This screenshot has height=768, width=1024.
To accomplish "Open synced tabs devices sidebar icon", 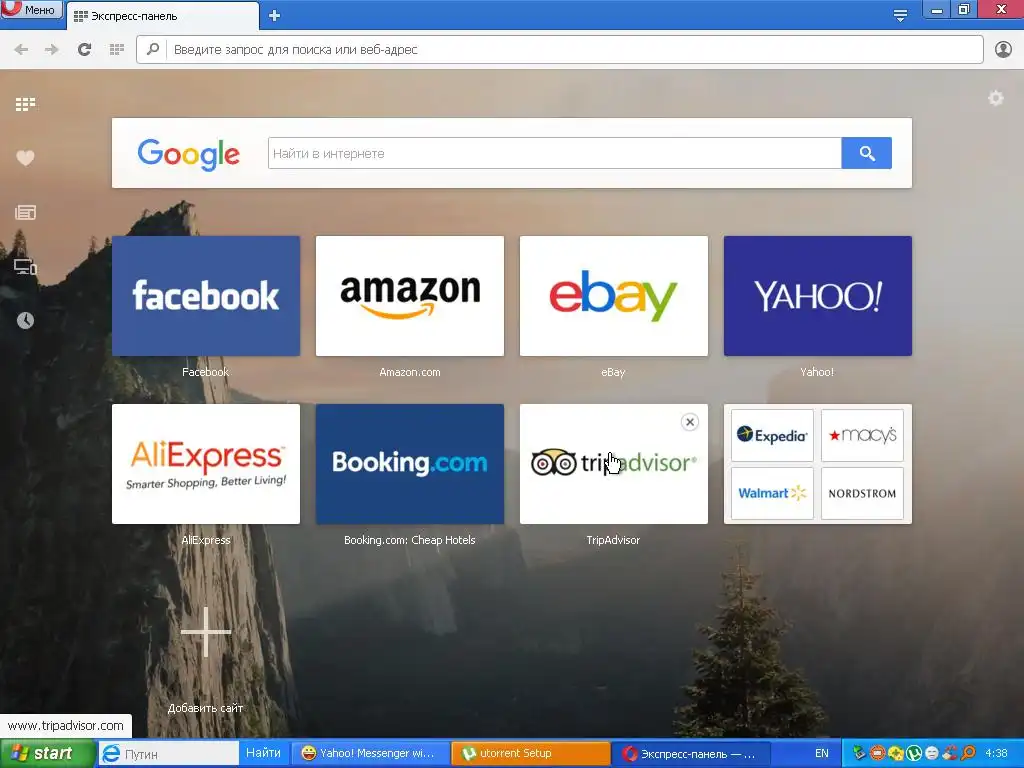I will point(25,266).
